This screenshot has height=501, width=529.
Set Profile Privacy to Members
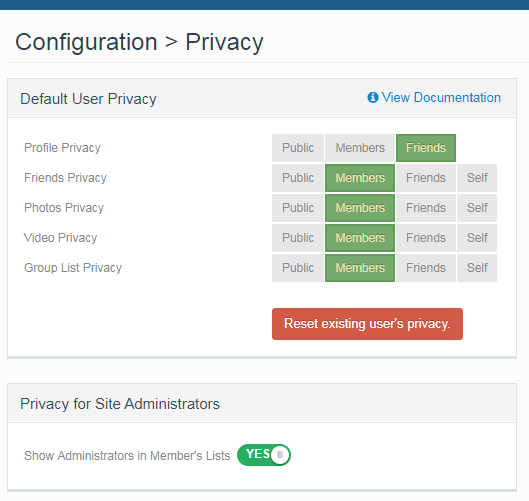click(360, 148)
